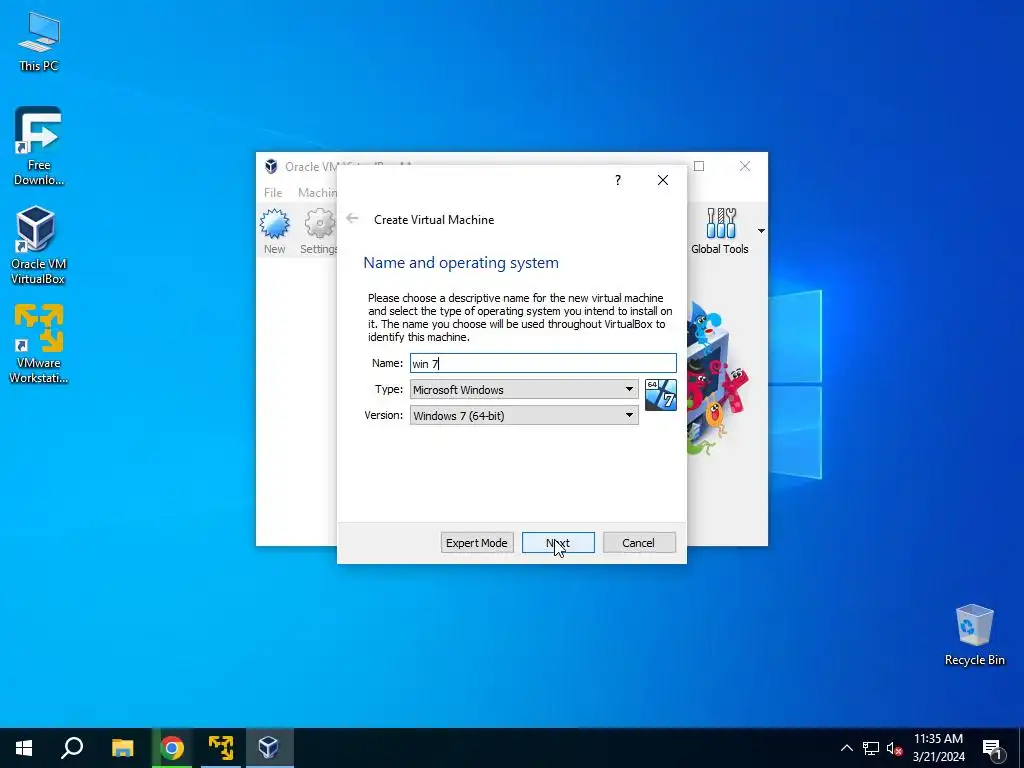Open taskbar Search
Image resolution: width=1024 pixels, height=768 pixels.
point(72,748)
